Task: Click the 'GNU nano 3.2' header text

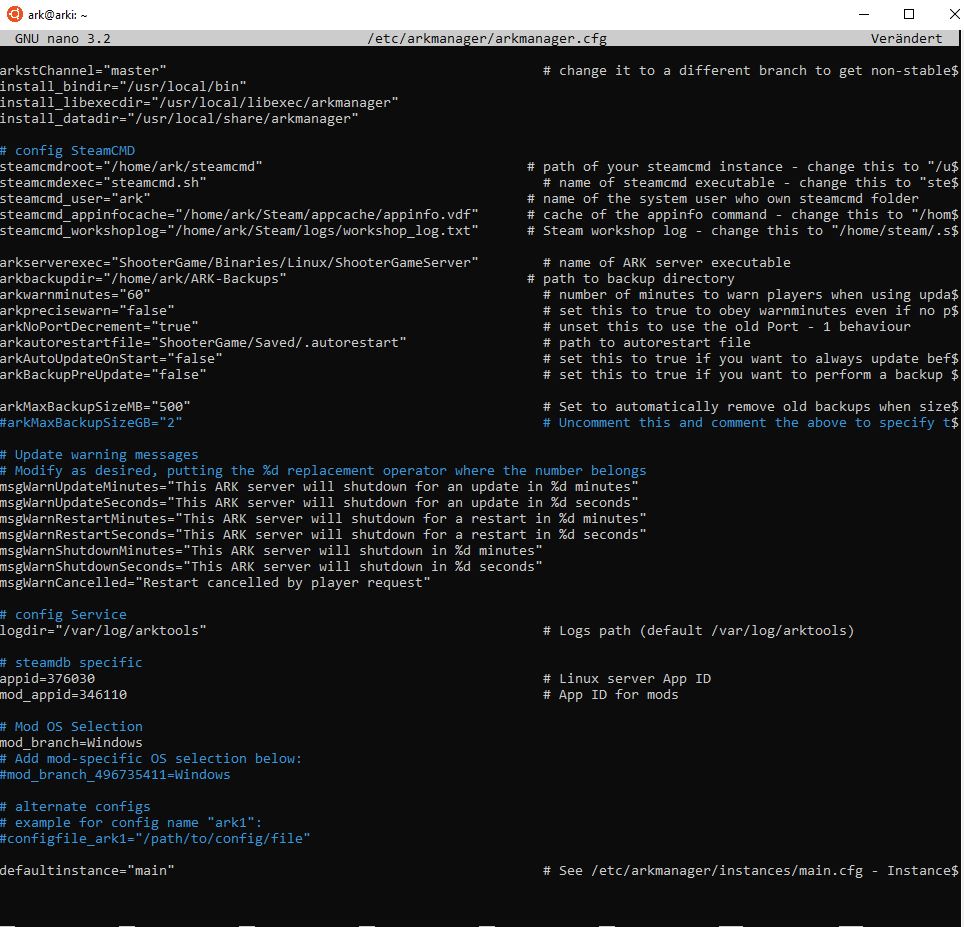Action: (x=63, y=39)
